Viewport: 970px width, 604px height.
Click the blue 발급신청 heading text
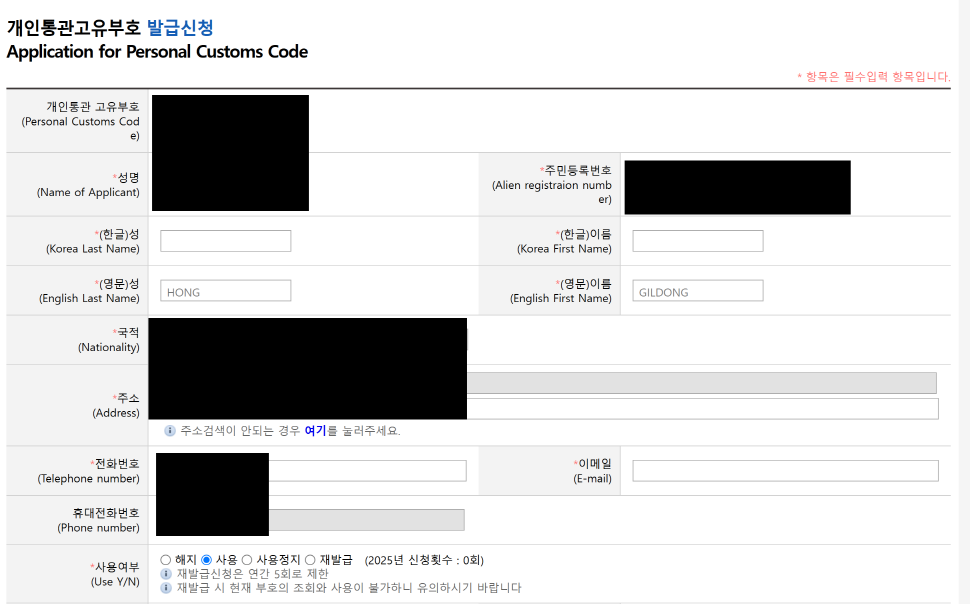coord(180,28)
